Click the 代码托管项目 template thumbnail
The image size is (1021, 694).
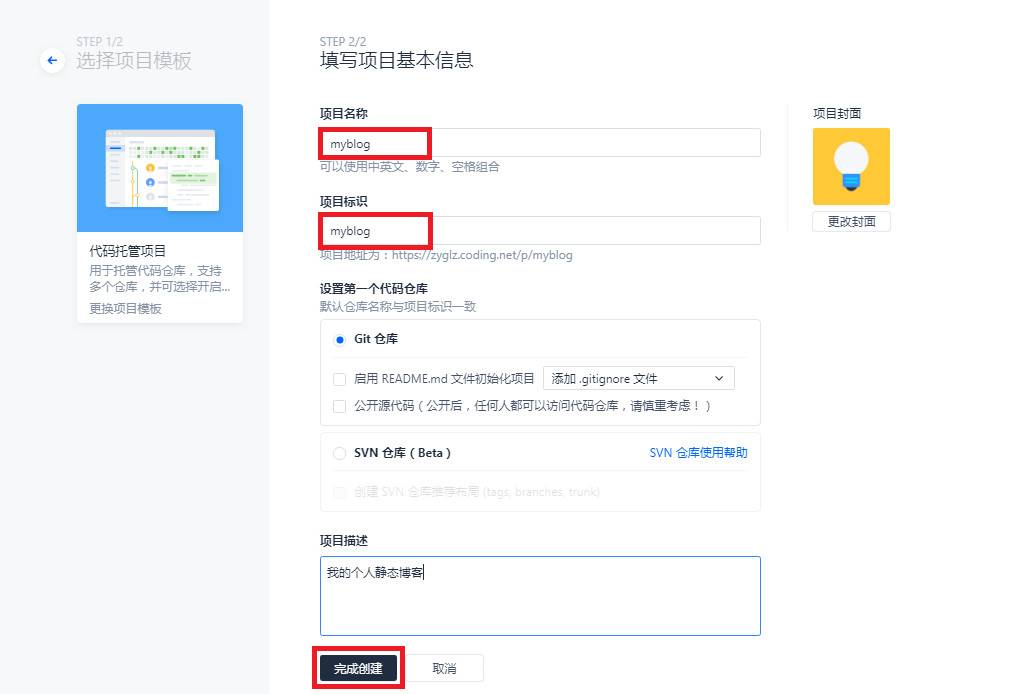(x=160, y=168)
